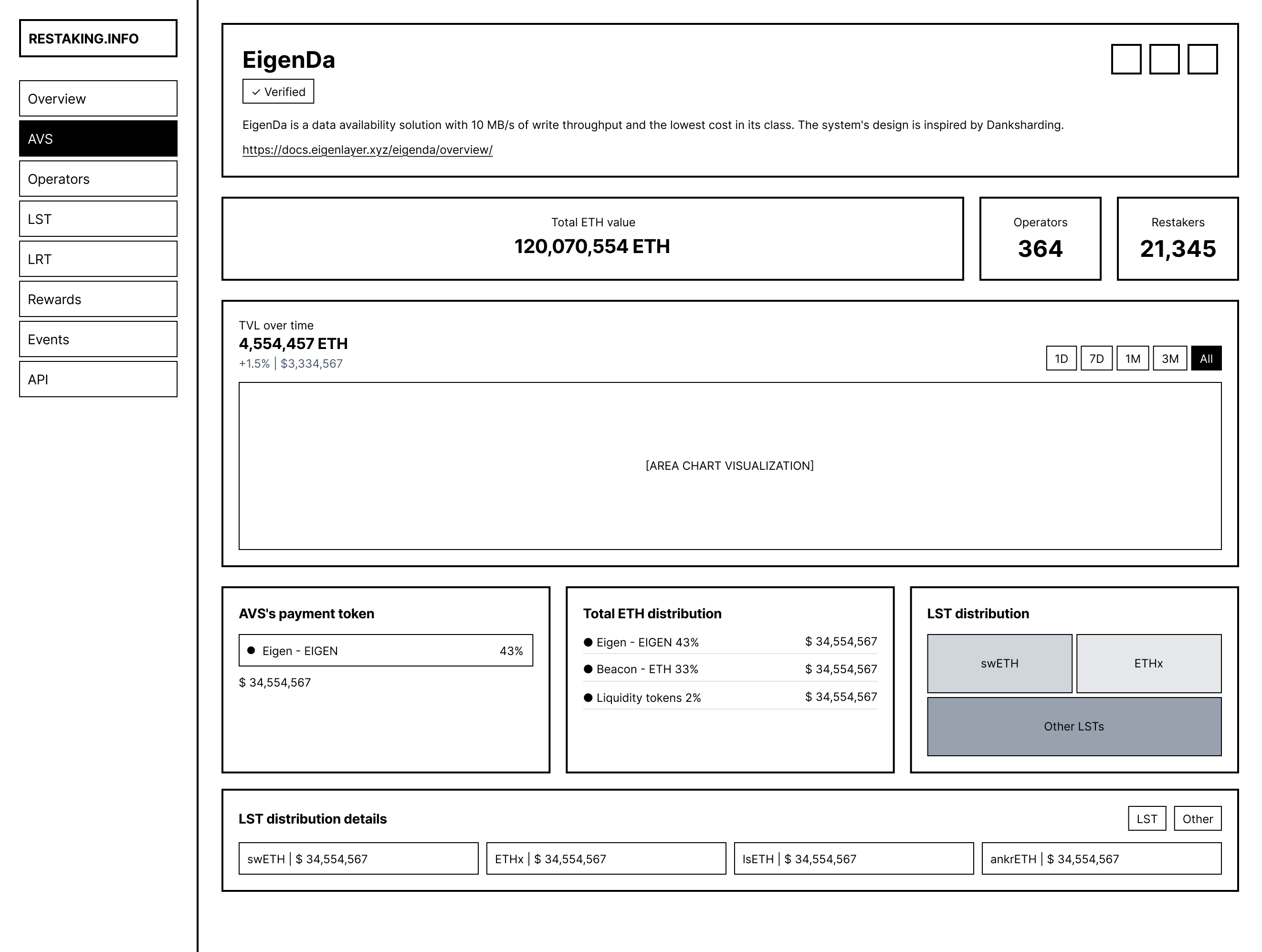
Task: Set TVL chart range to 1D
Action: (x=1061, y=359)
